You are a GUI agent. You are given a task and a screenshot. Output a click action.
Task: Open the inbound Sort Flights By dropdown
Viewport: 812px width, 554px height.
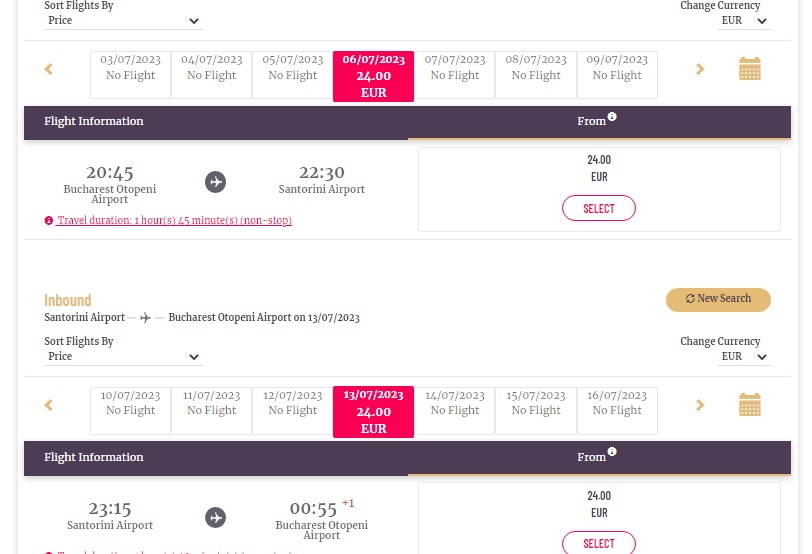(x=123, y=357)
